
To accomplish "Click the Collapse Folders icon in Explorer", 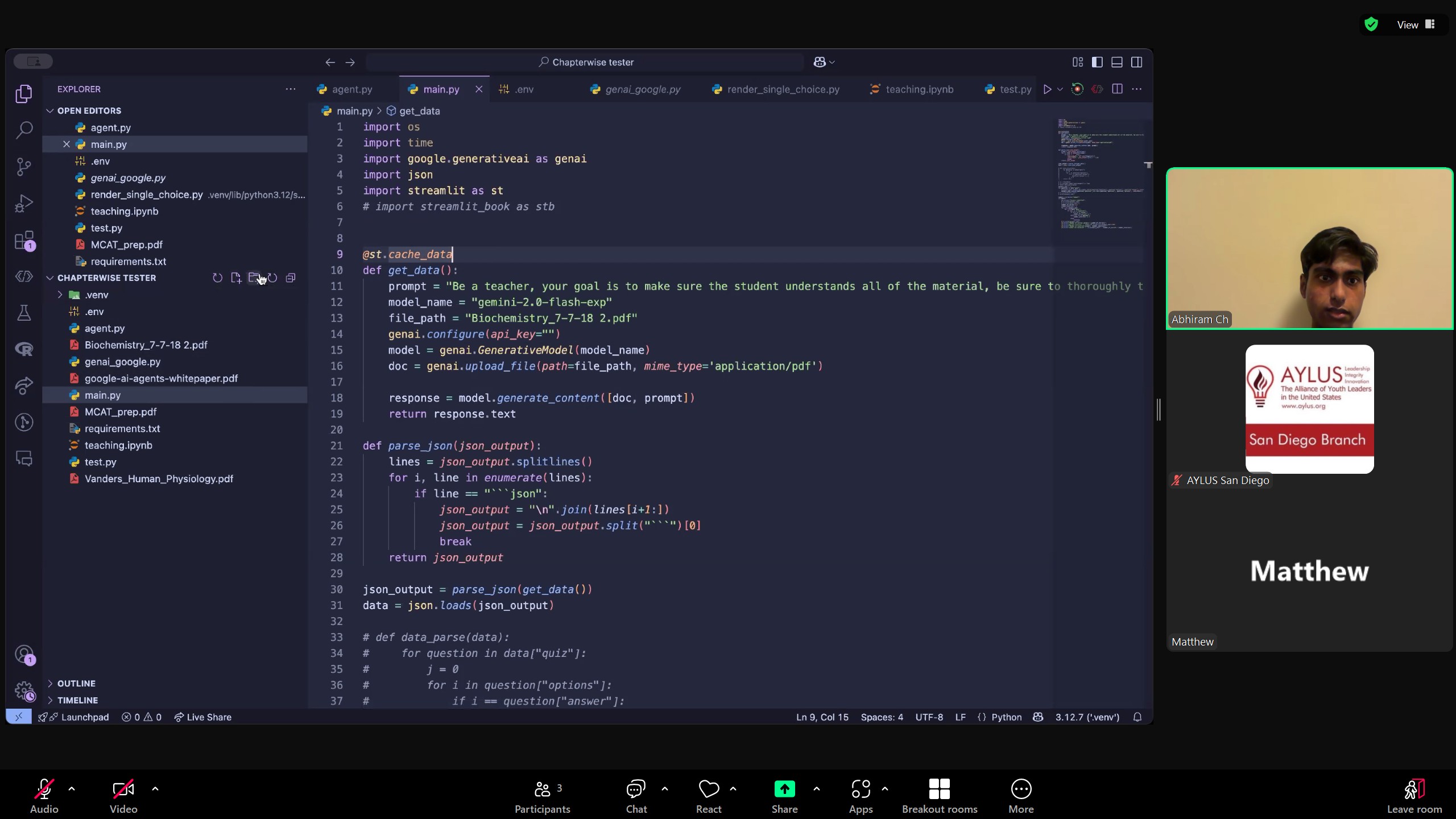I will coord(291,278).
